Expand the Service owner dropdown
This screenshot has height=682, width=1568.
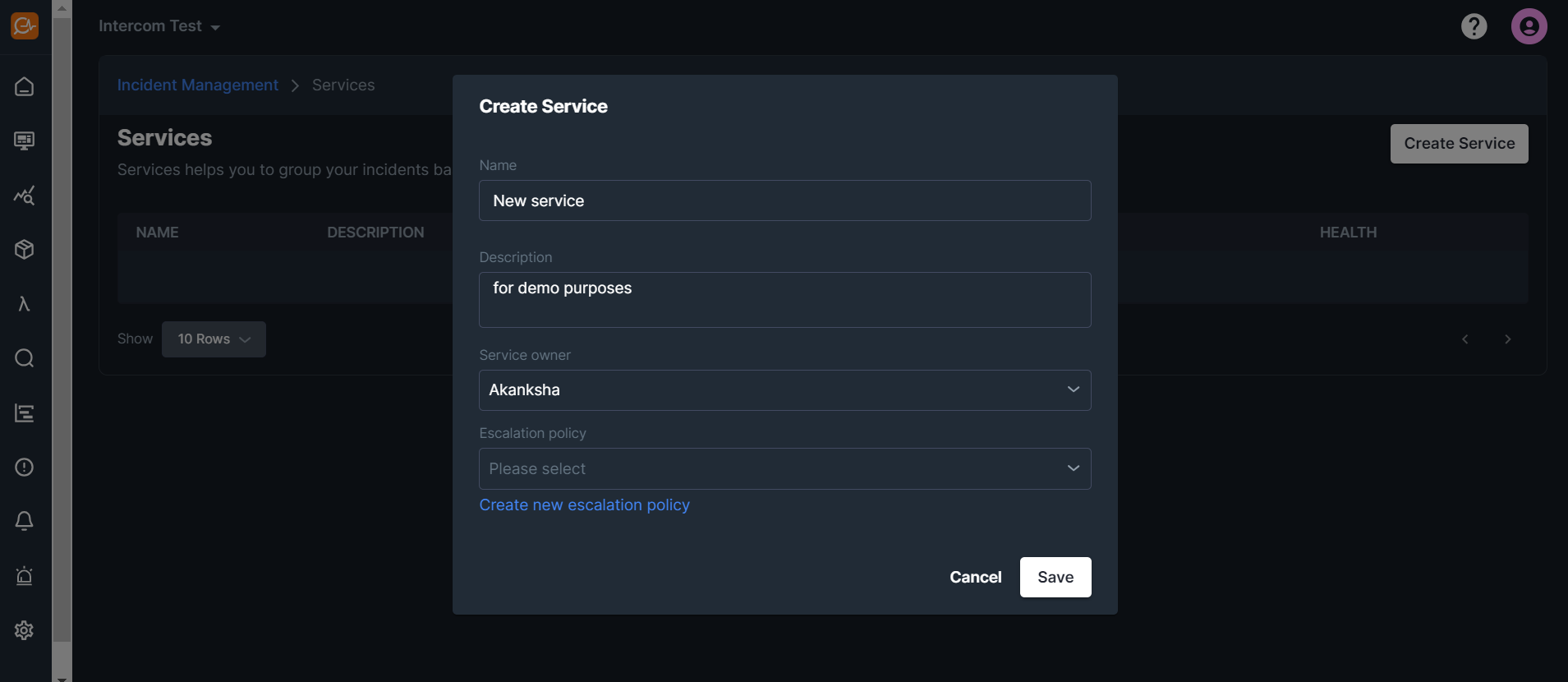pos(784,390)
